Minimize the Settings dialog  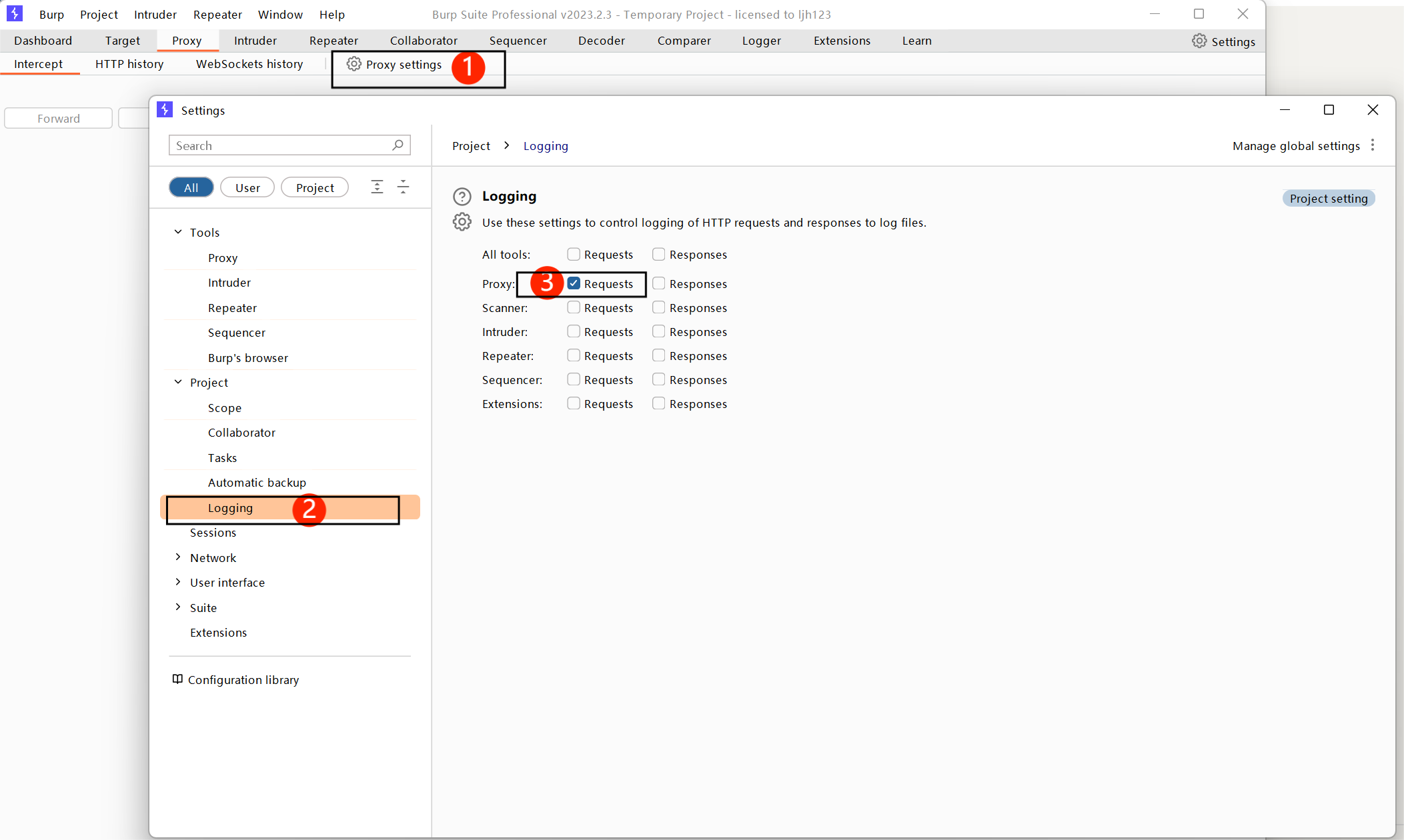click(1285, 109)
